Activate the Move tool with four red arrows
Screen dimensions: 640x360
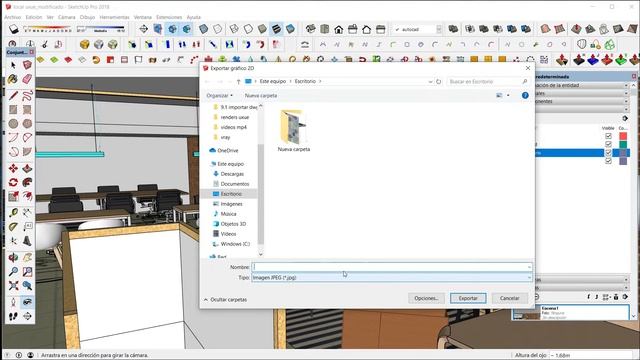click(x=13, y=168)
